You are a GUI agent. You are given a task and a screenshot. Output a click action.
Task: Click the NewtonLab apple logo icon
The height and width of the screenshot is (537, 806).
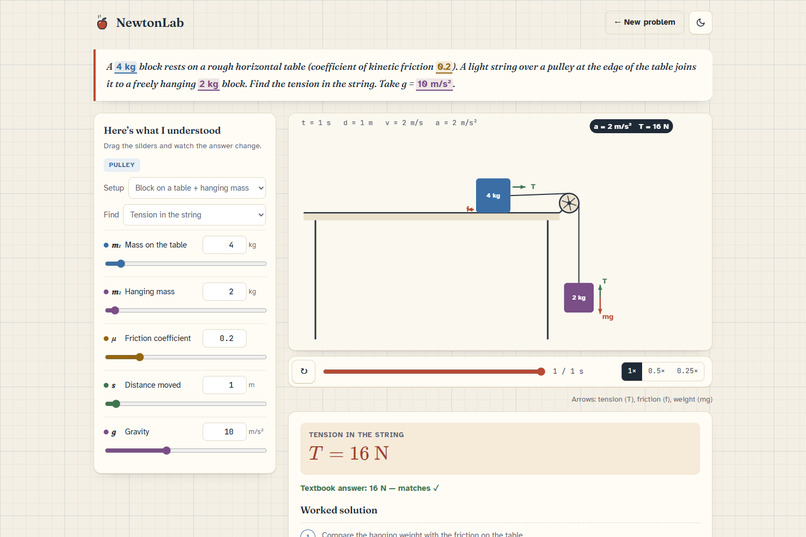coord(102,23)
